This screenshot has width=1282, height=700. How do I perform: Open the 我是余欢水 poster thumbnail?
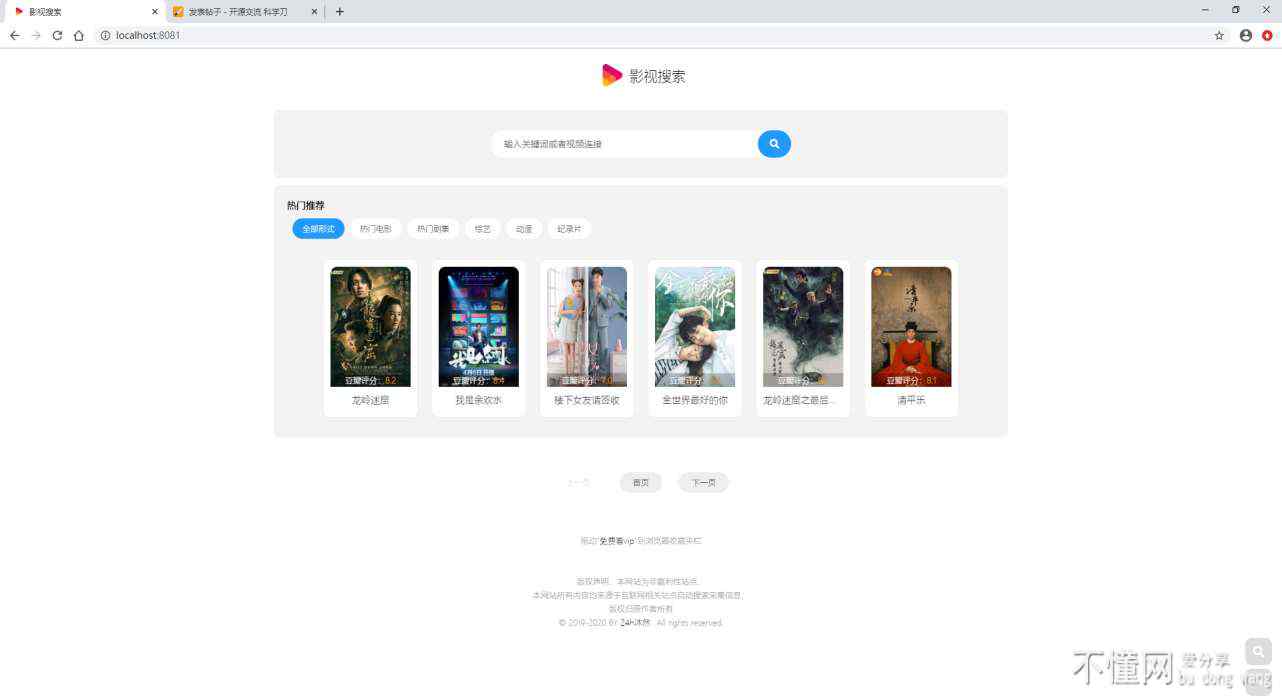(478, 326)
